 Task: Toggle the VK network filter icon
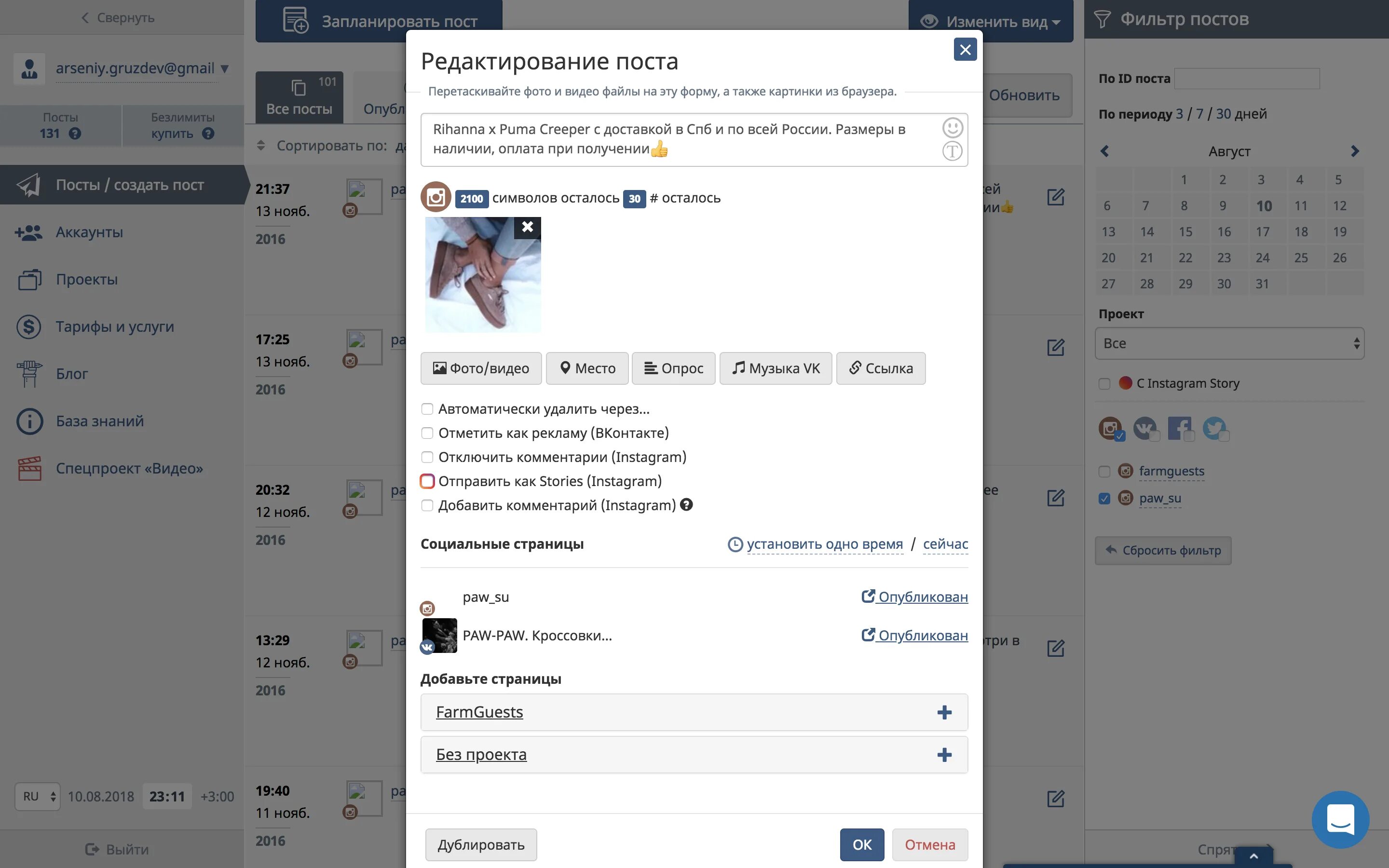pyautogui.click(x=1145, y=428)
